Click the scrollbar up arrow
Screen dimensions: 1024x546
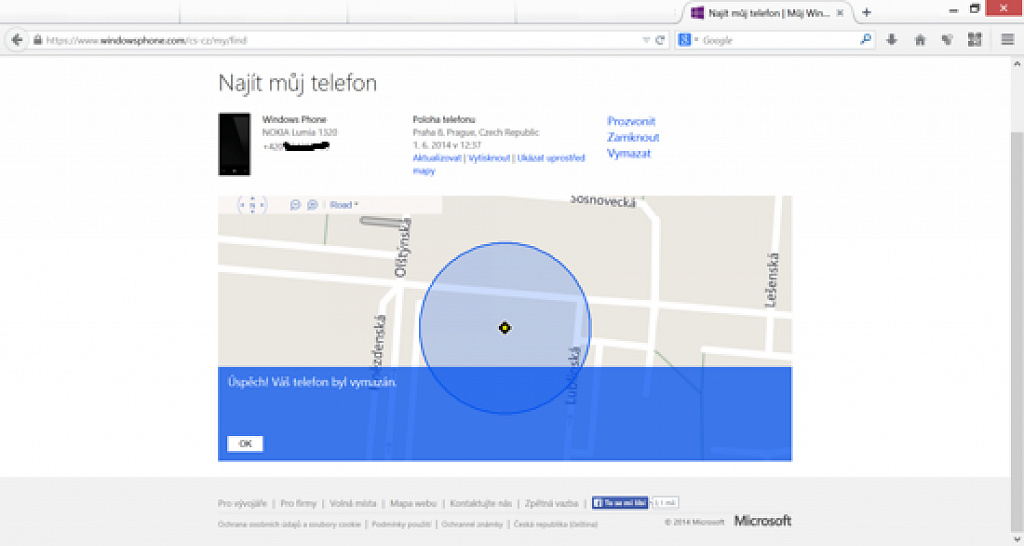tap(1017, 64)
